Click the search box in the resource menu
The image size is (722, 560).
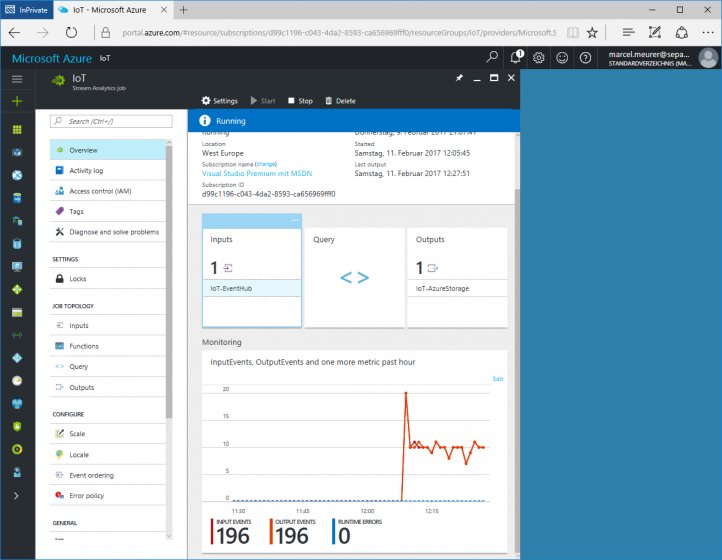108,121
